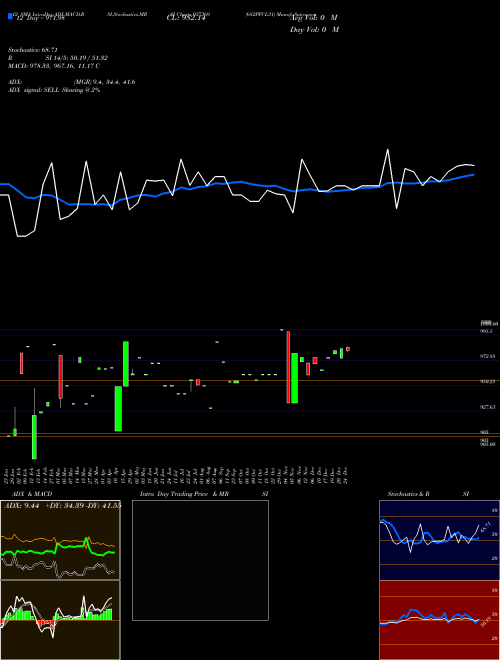The image size is (500, 660).
Task: Select the '12 Day = 971.98' readout
Action: tap(40, 18)
